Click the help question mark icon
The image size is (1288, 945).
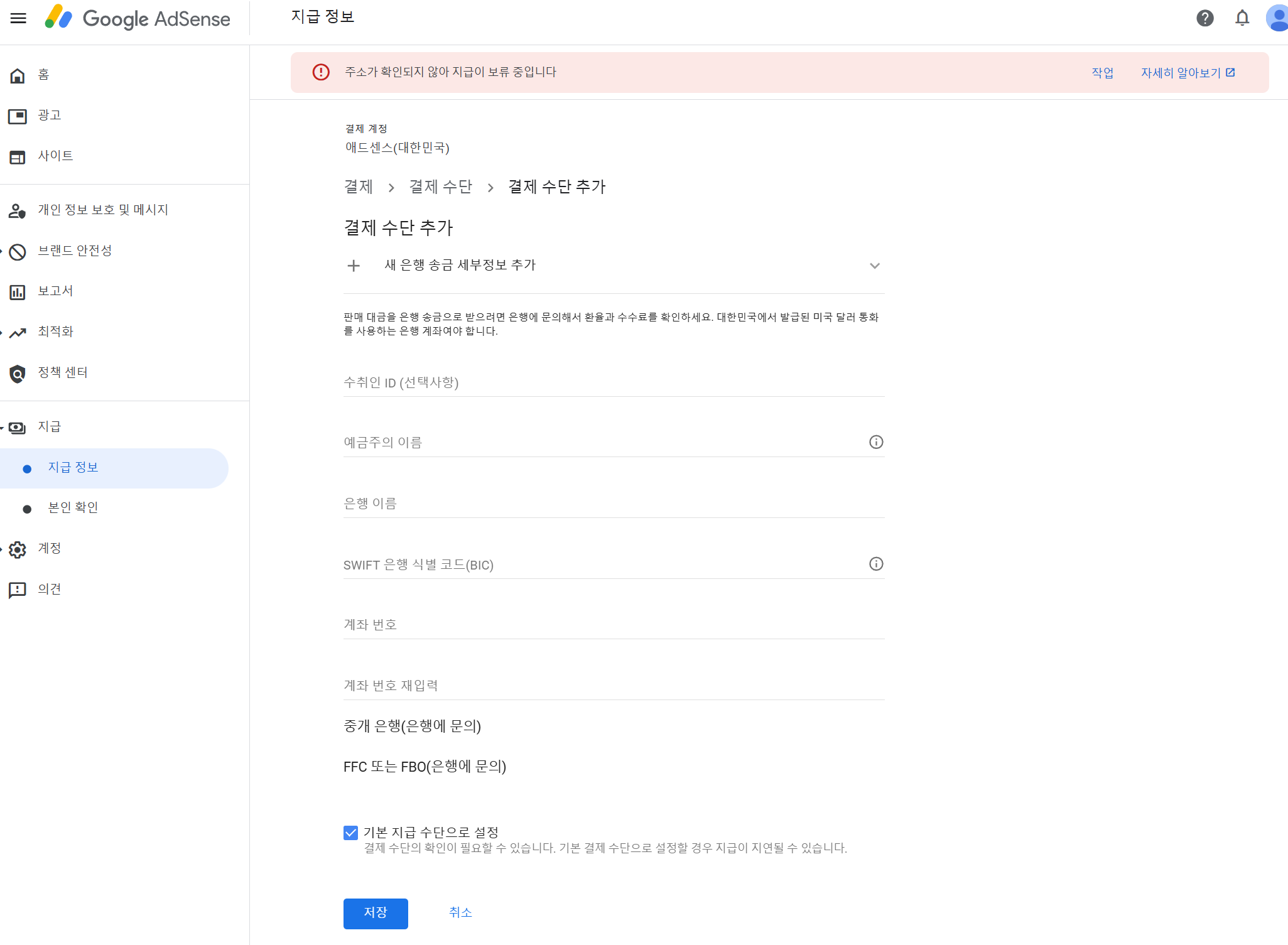click(x=1204, y=18)
